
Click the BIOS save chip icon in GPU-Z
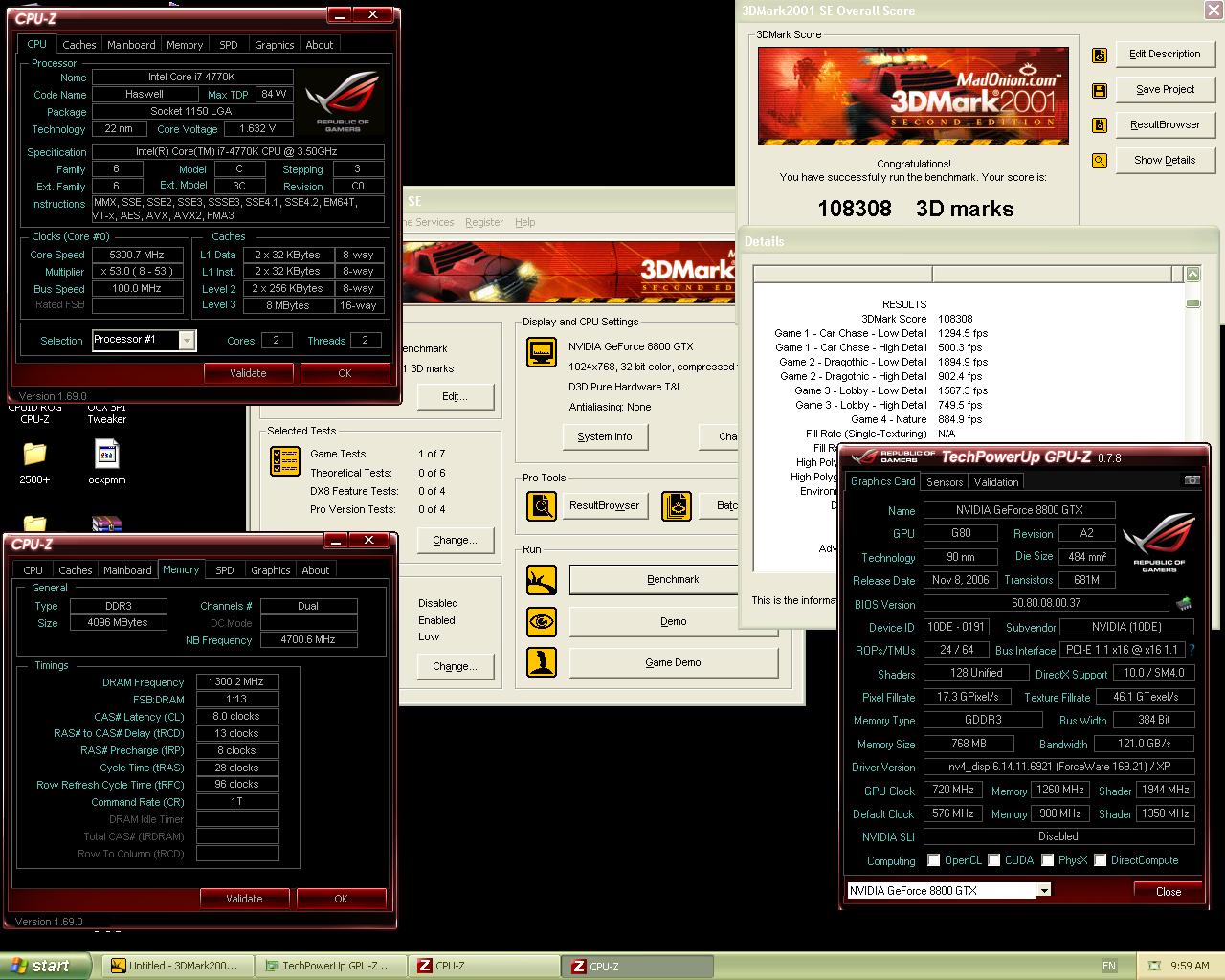[x=1183, y=604]
